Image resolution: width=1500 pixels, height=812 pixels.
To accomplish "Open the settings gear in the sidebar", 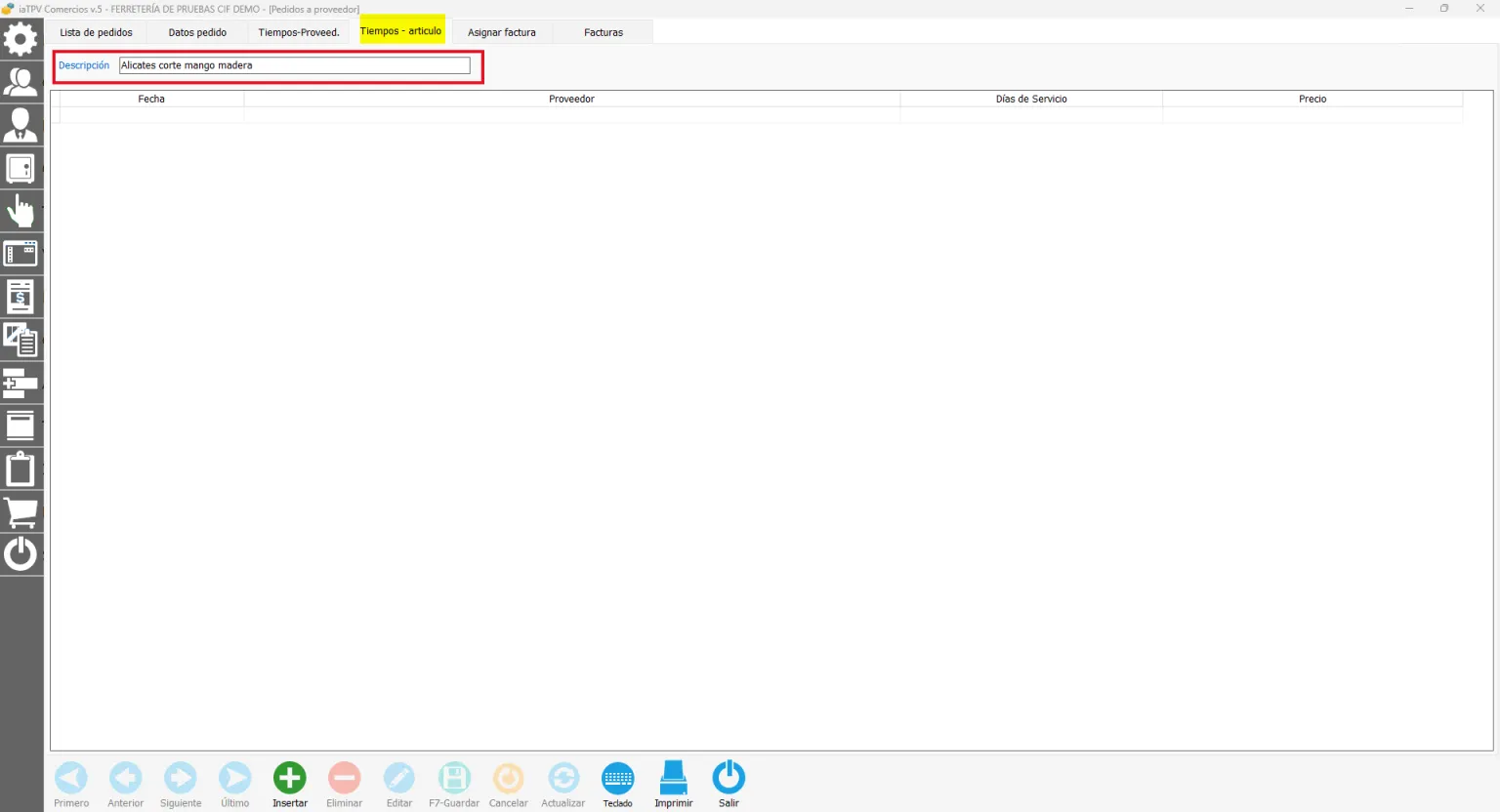I will 21,39.
